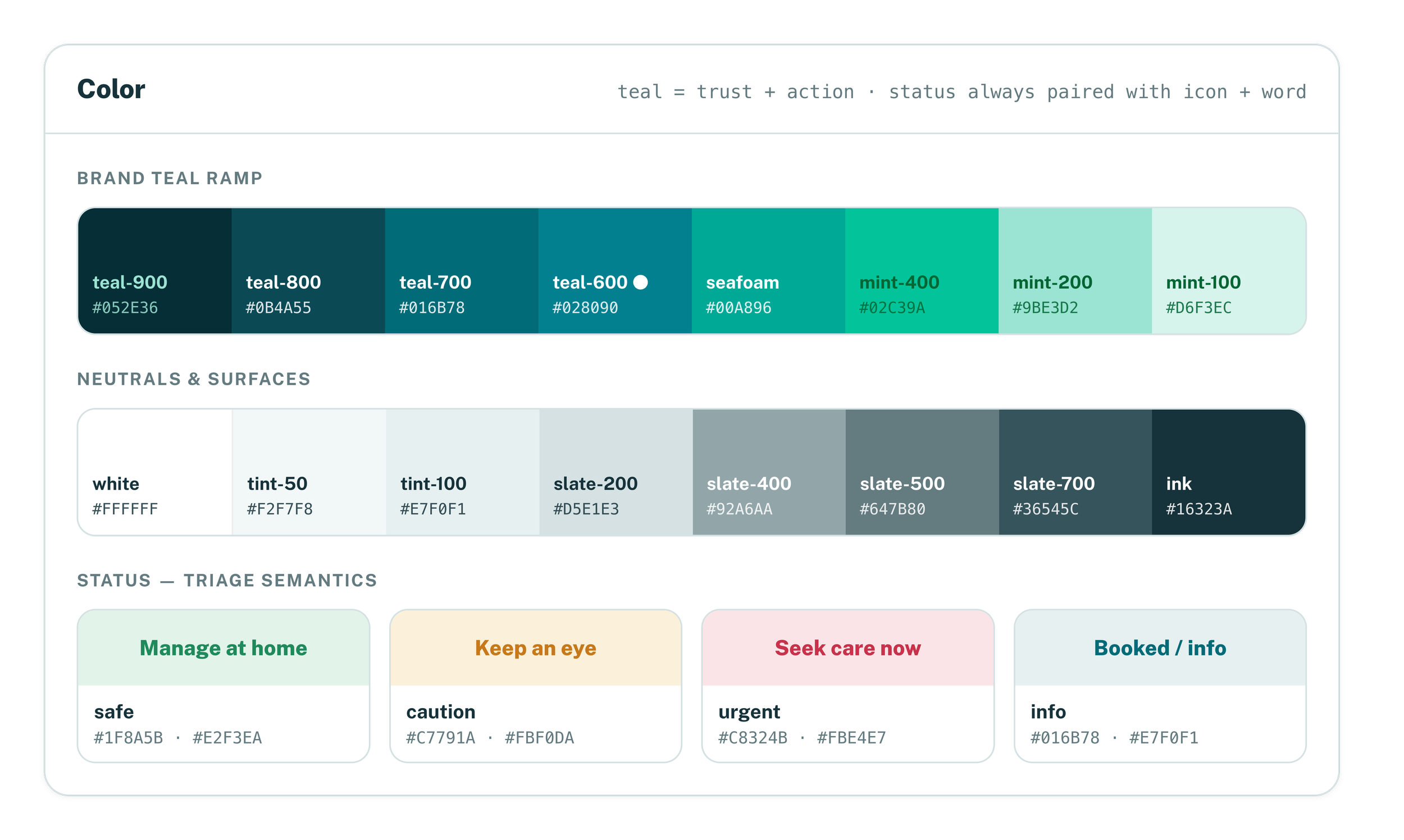The height and width of the screenshot is (840, 1404).
Task: Click urgent hex pair #C8324B · #FBE4E7
Action: [802, 738]
